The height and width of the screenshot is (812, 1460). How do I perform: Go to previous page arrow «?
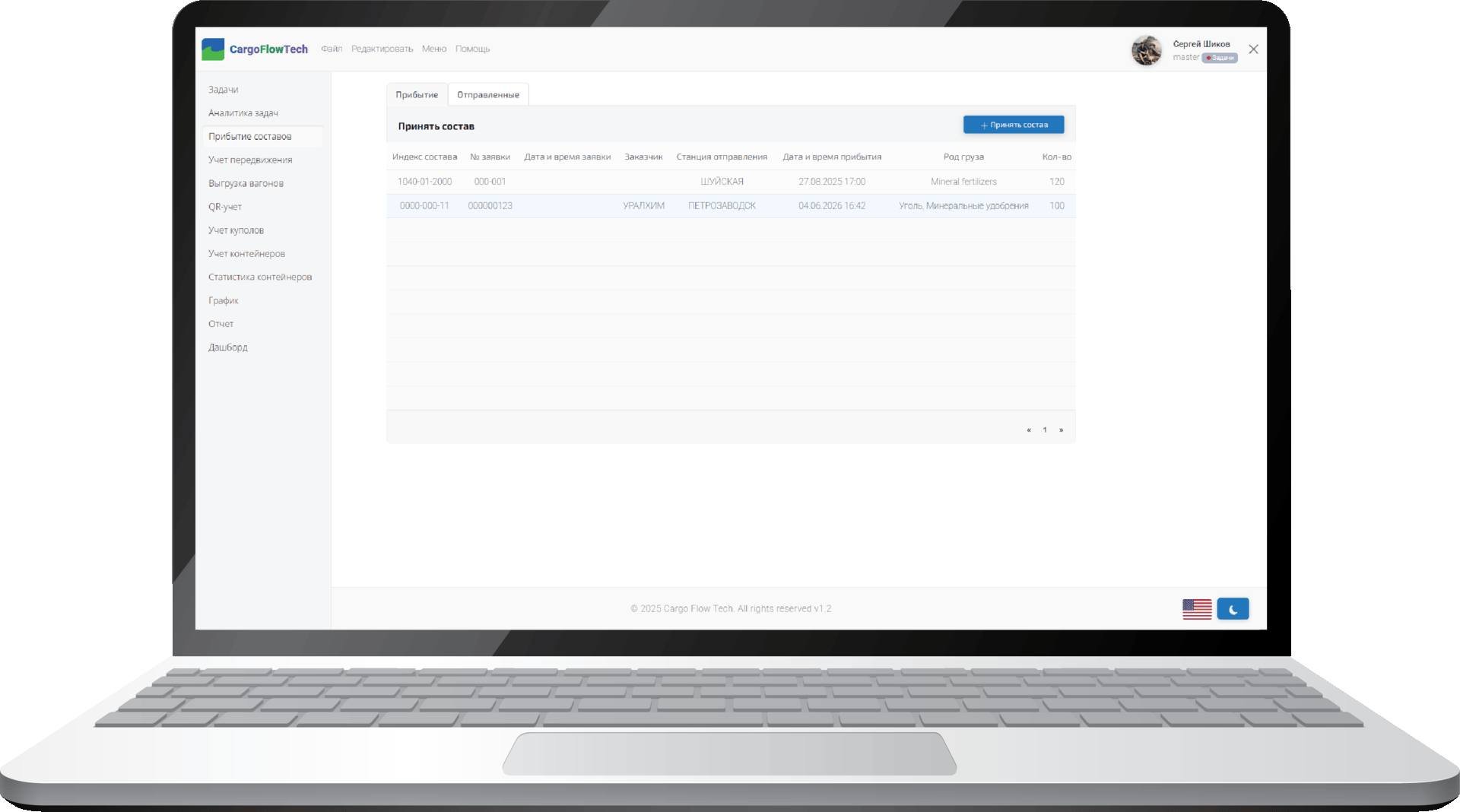(x=1029, y=430)
